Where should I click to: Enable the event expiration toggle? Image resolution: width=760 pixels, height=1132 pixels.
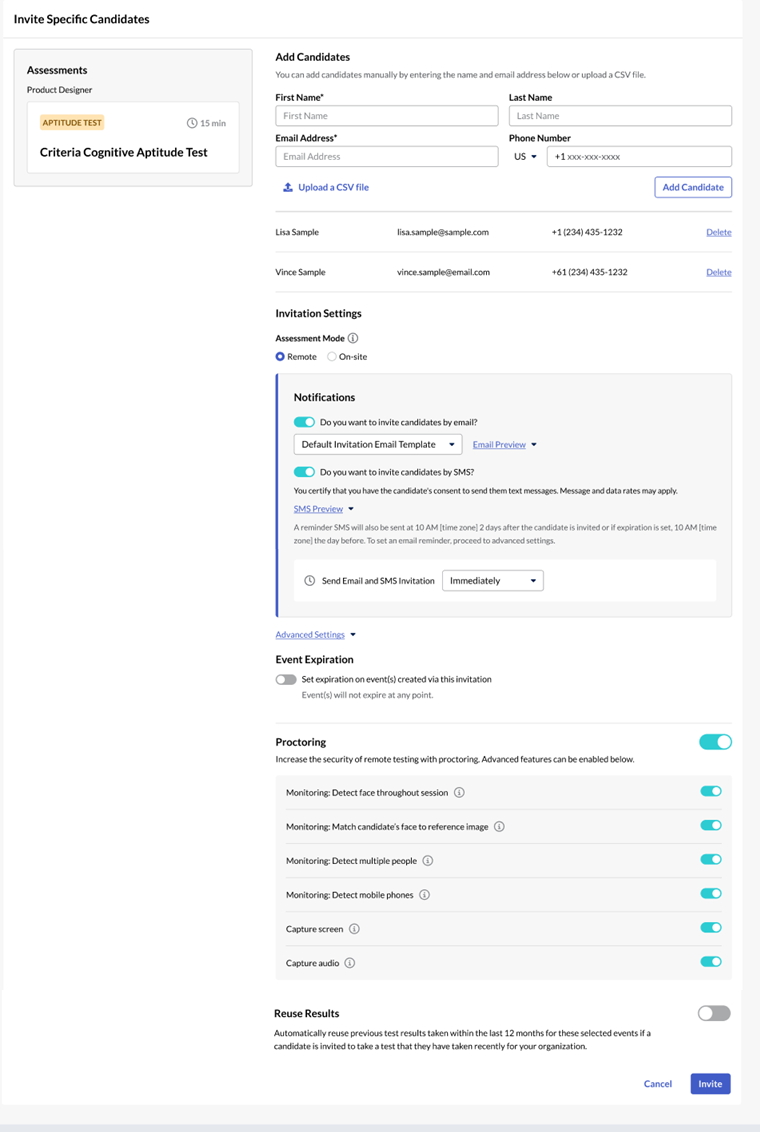click(x=286, y=679)
